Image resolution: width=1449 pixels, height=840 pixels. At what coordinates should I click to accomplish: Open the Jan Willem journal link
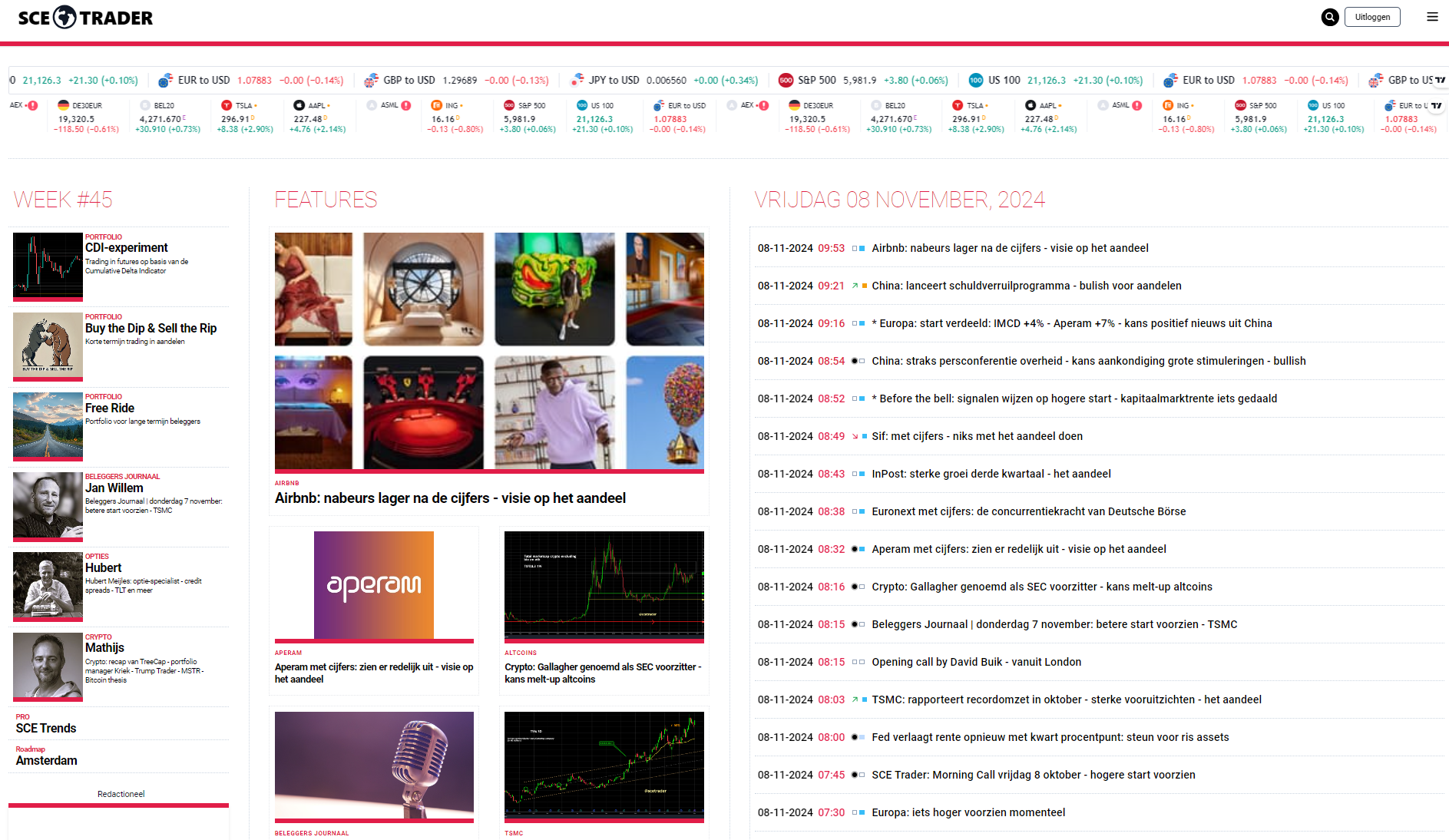tap(114, 488)
